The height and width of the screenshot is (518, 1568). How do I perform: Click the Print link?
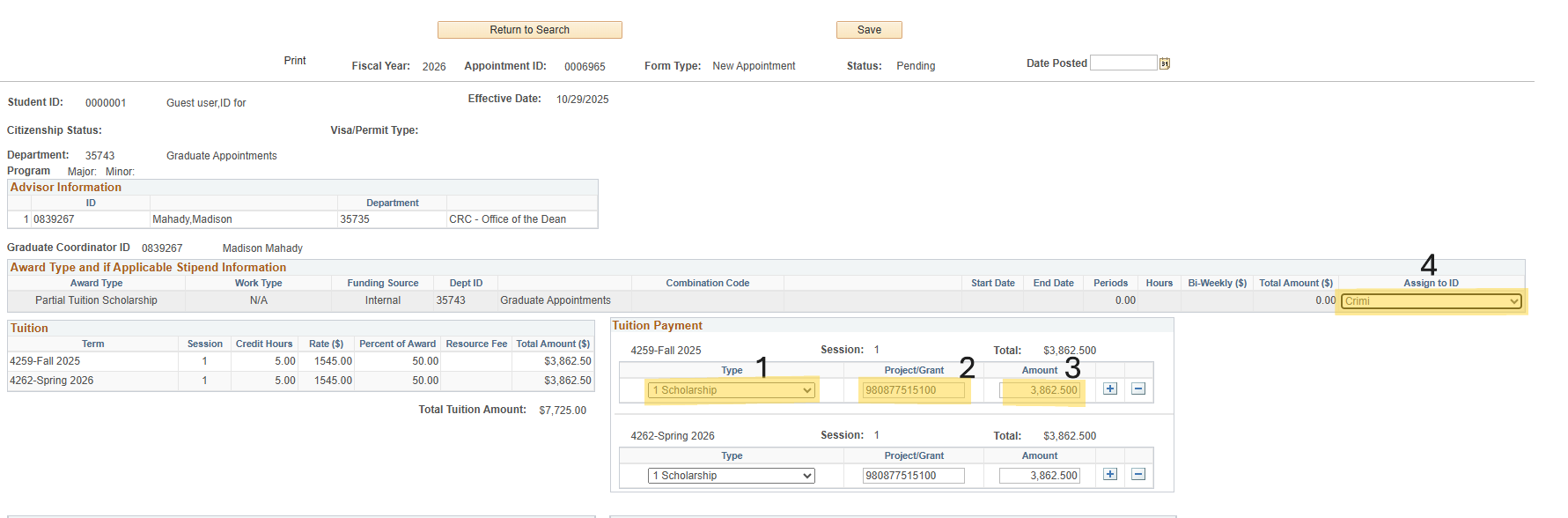[295, 61]
